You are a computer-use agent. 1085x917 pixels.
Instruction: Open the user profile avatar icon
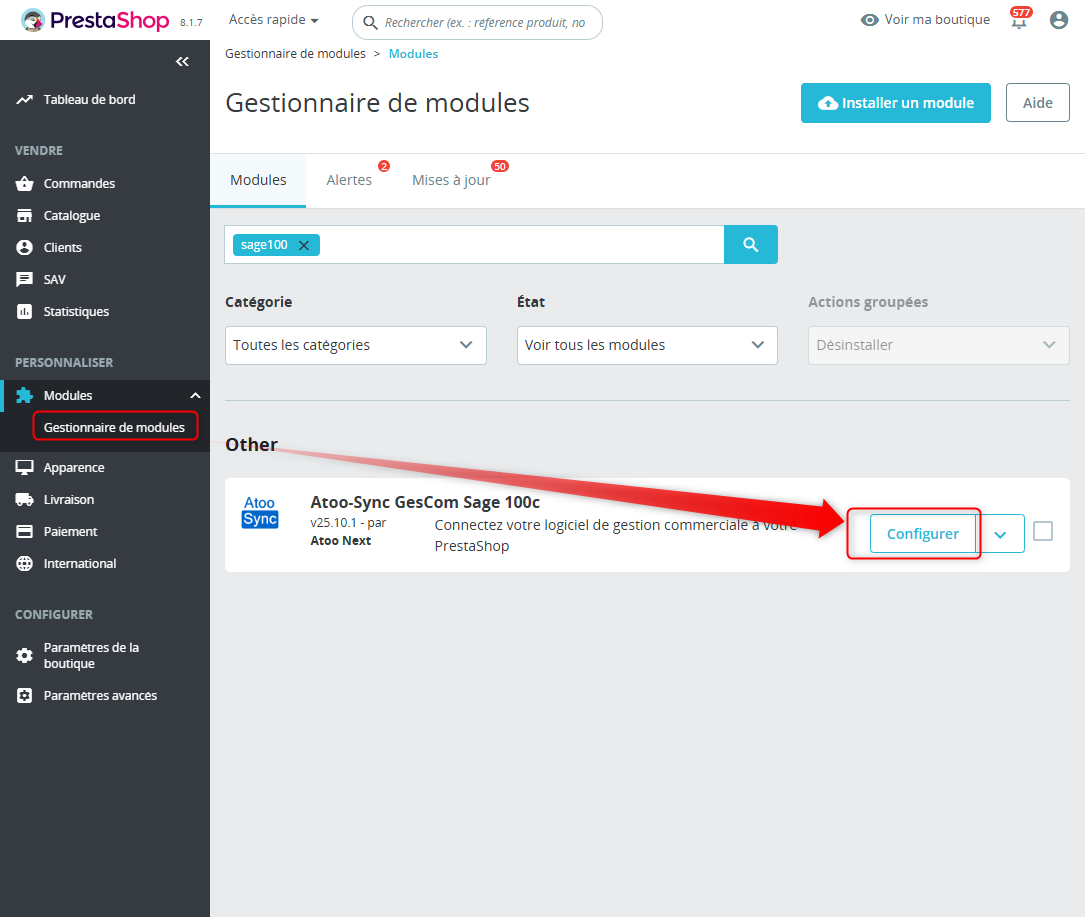tap(1059, 19)
